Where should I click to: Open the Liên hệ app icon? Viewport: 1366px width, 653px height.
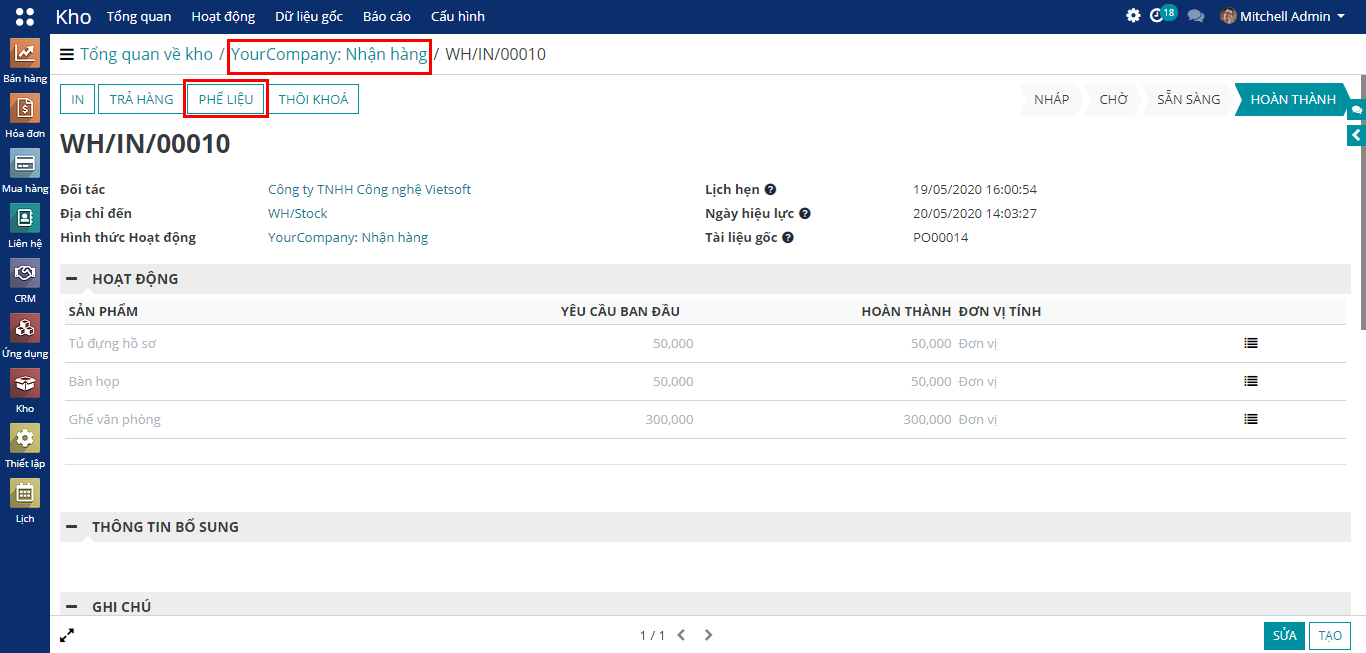[x=25, y=219]
